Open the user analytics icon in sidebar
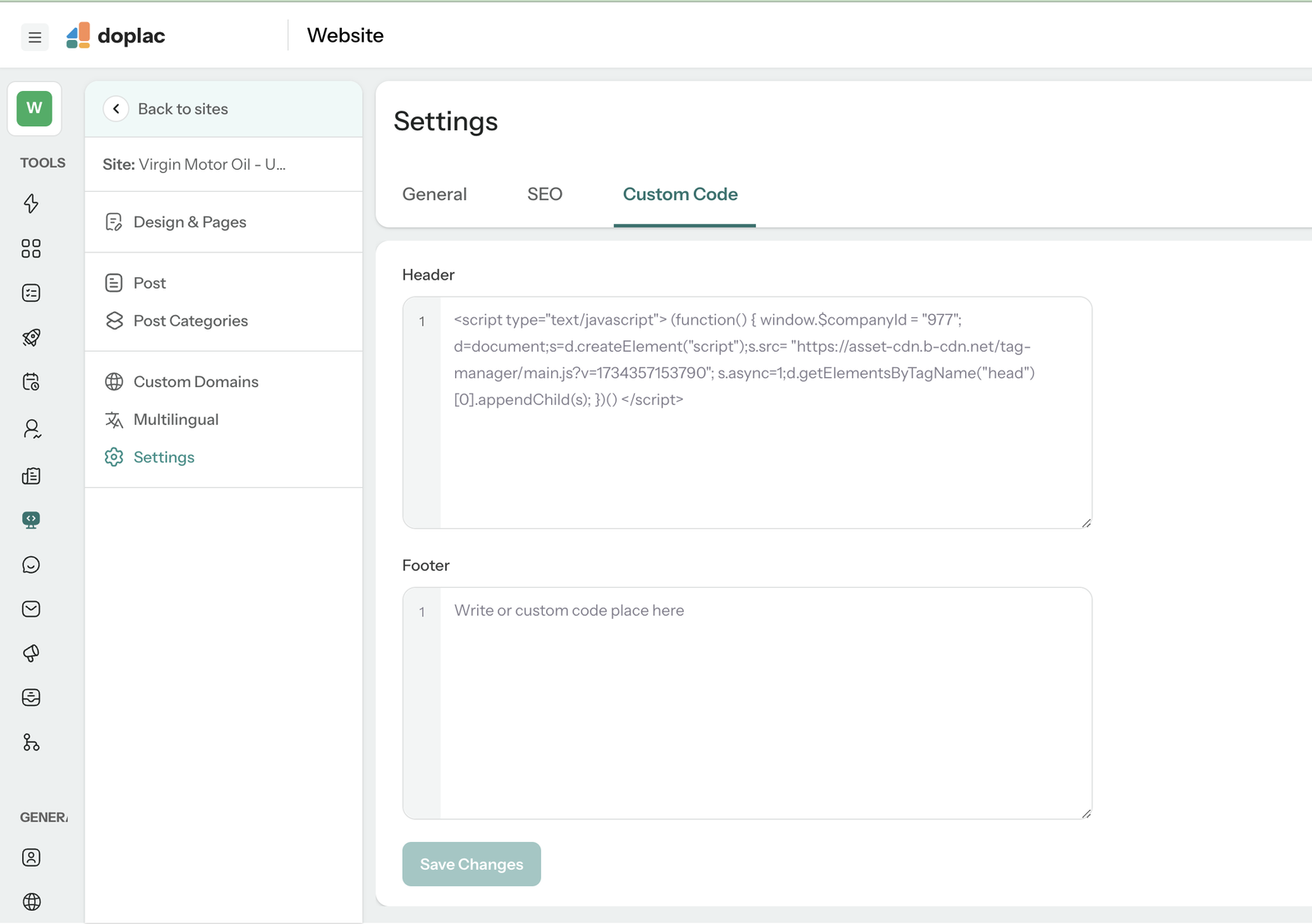 click(x=31, y=429)
